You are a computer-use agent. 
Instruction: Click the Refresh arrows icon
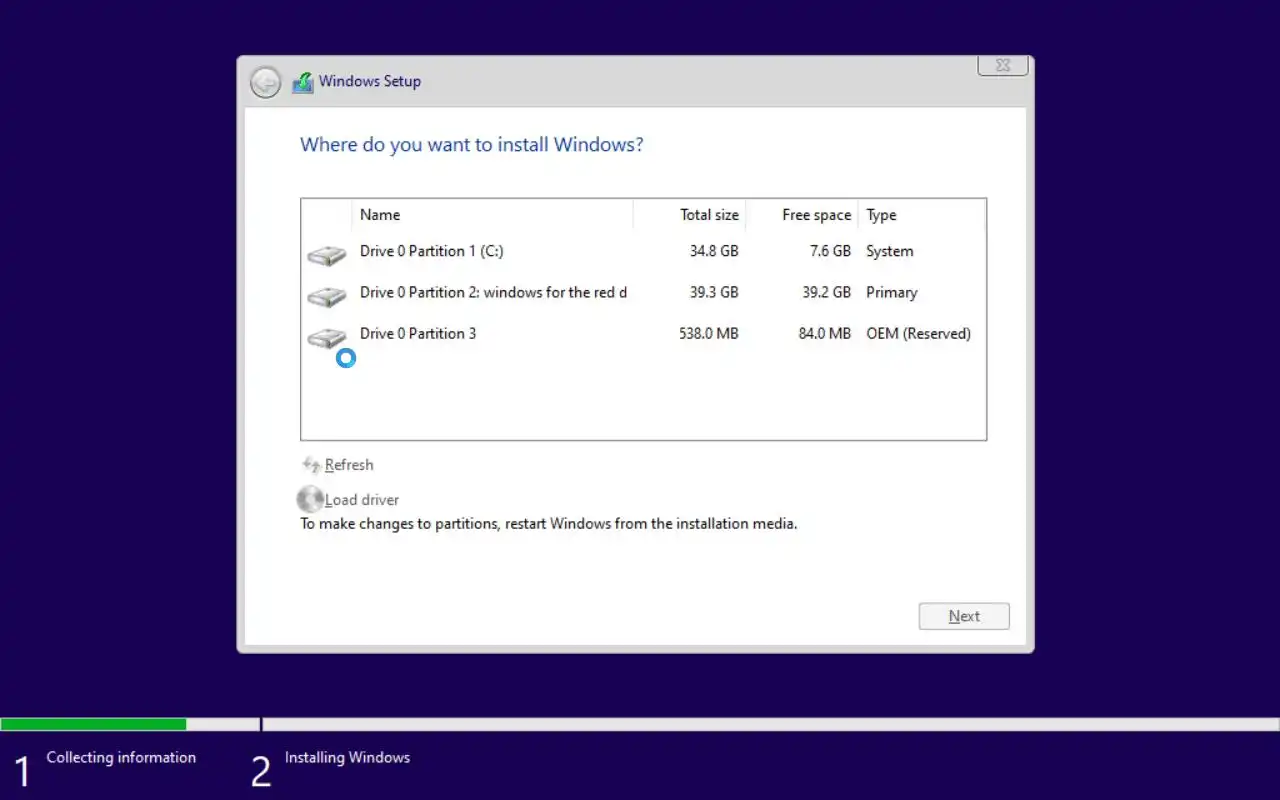(311, 465)
